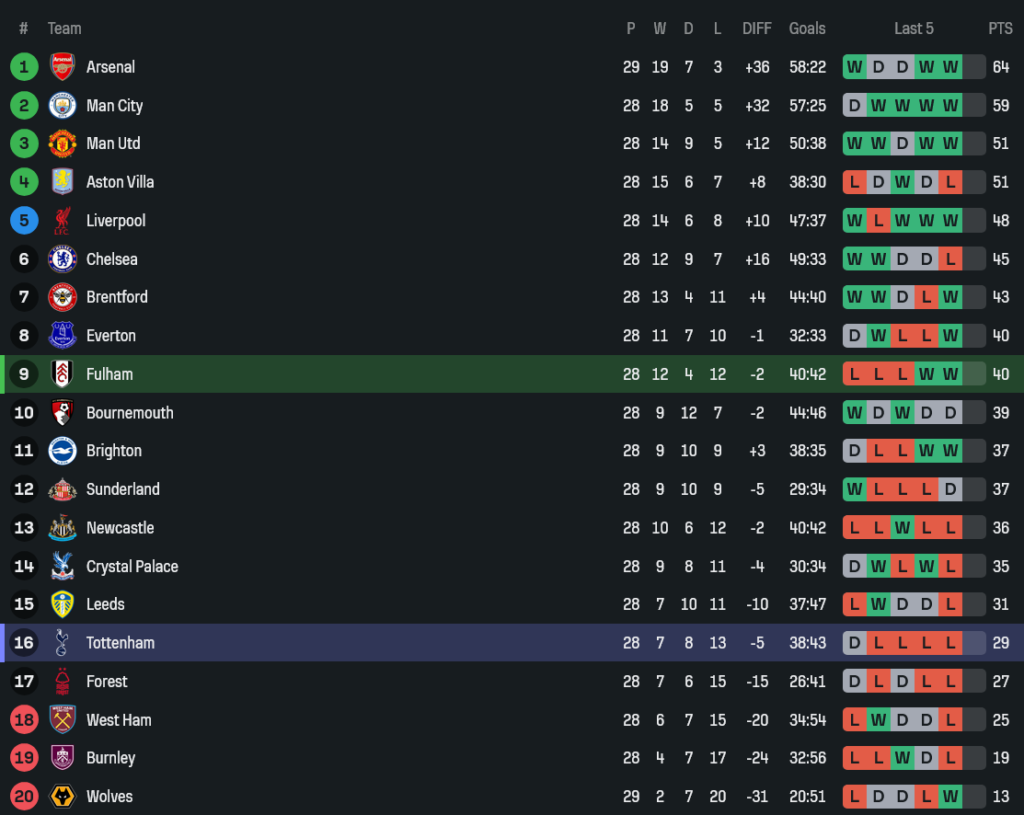The width and height of the screenshot is (1024, 815).
Task: Click the West Ham club crest
Action: [62, 720]
